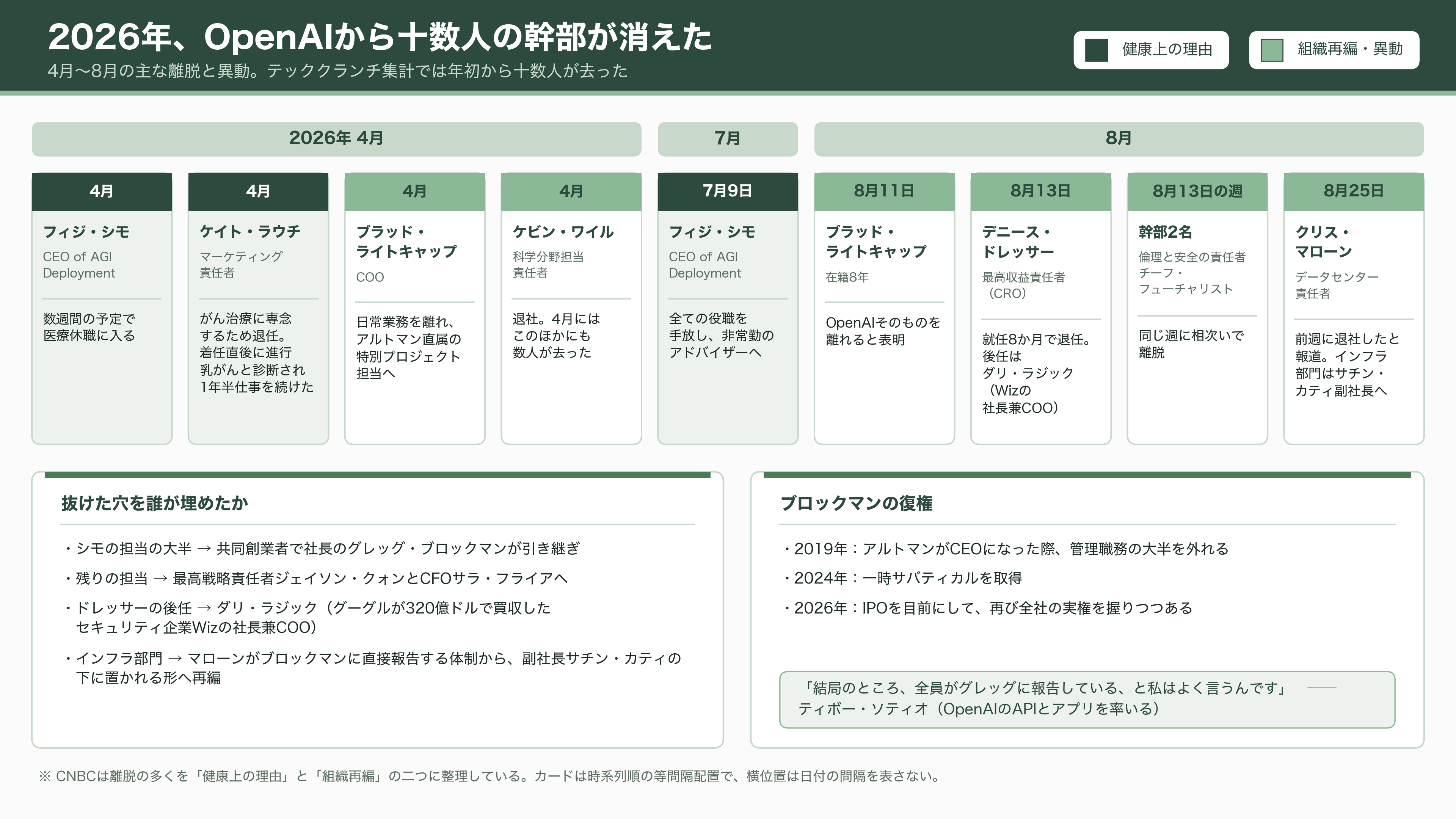Viewport: 1456px width, 819px height.
Task: Click the 8月11日 card header
Action: tap(884, 191)
